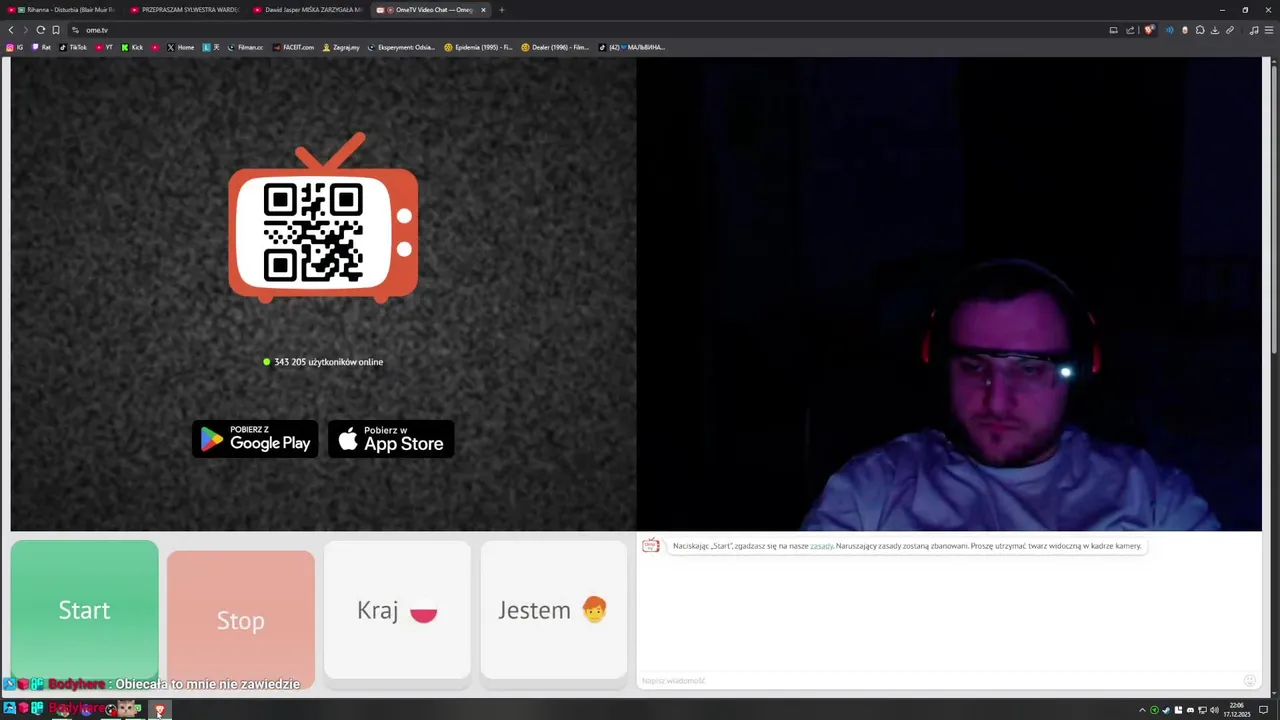
Task: Click the picture-in-picture icon in address bar
Action: [1113, 30]
